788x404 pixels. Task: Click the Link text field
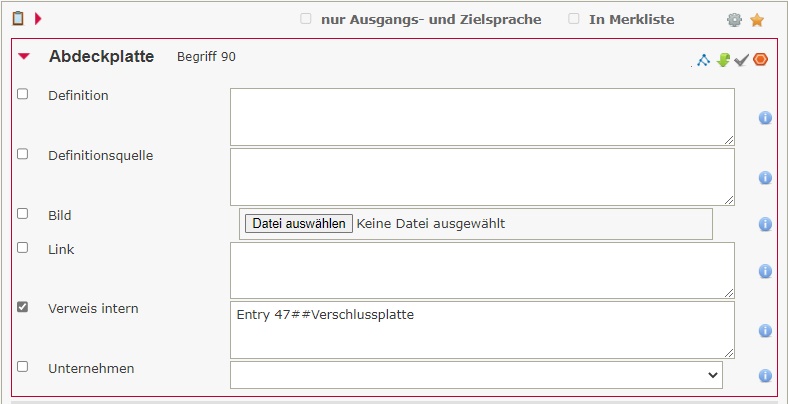[482, 270]
